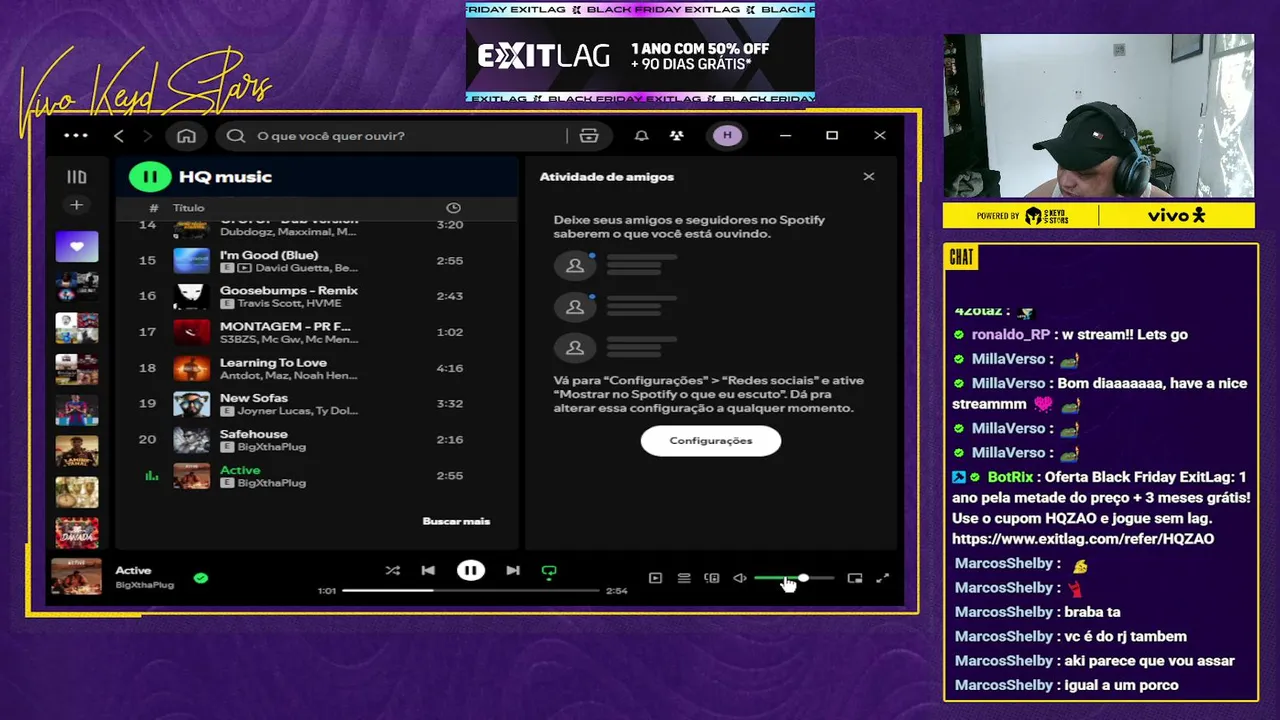
Task: Click the now playing album art in player bar
Action: [76, 577]
